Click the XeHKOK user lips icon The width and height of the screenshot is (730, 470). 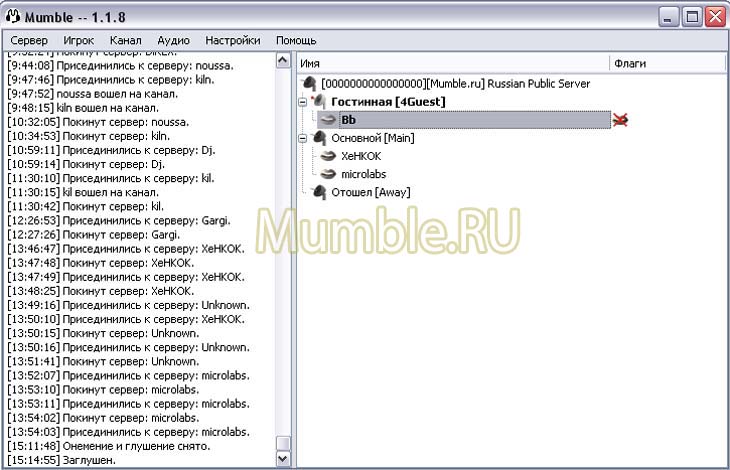point(328,156)
